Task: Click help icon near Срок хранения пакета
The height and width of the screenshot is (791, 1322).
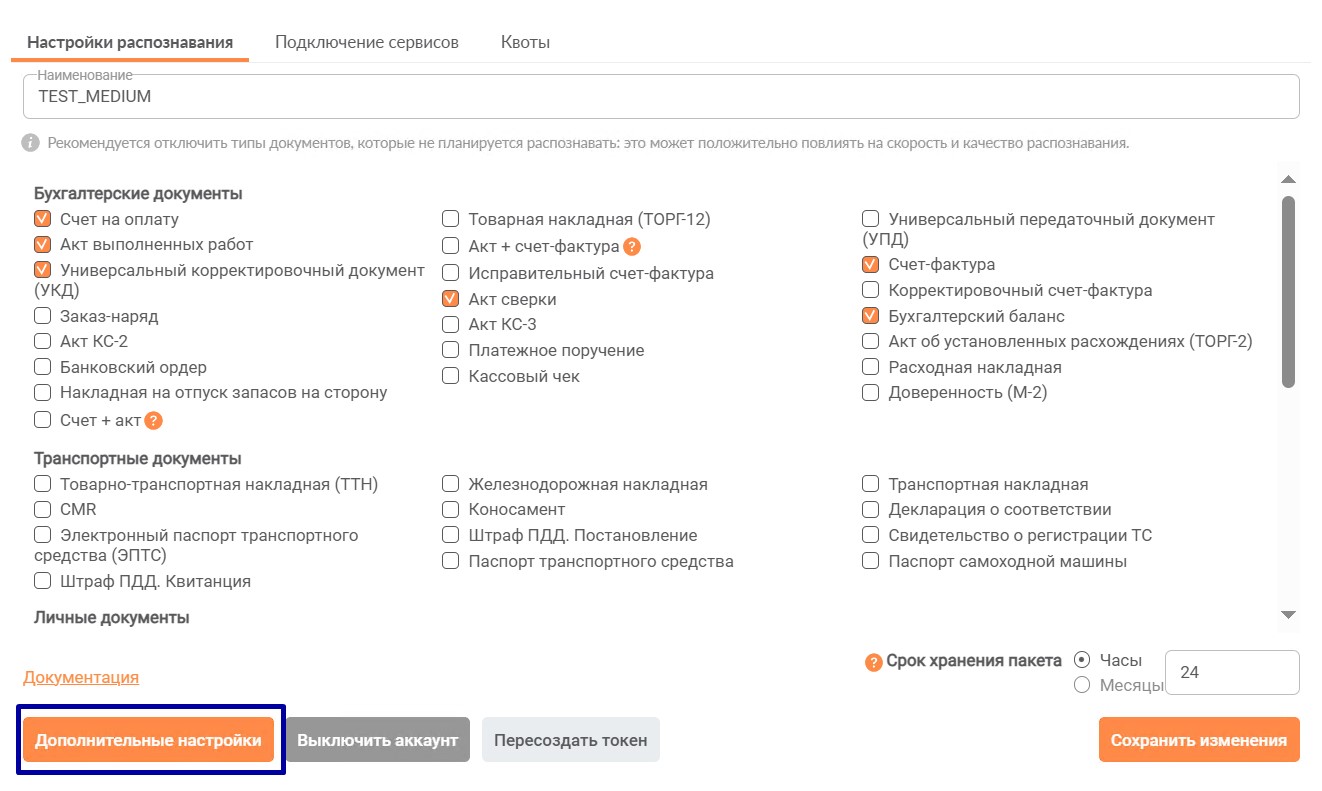Action: pyautogui.click(x=873, y=661)
